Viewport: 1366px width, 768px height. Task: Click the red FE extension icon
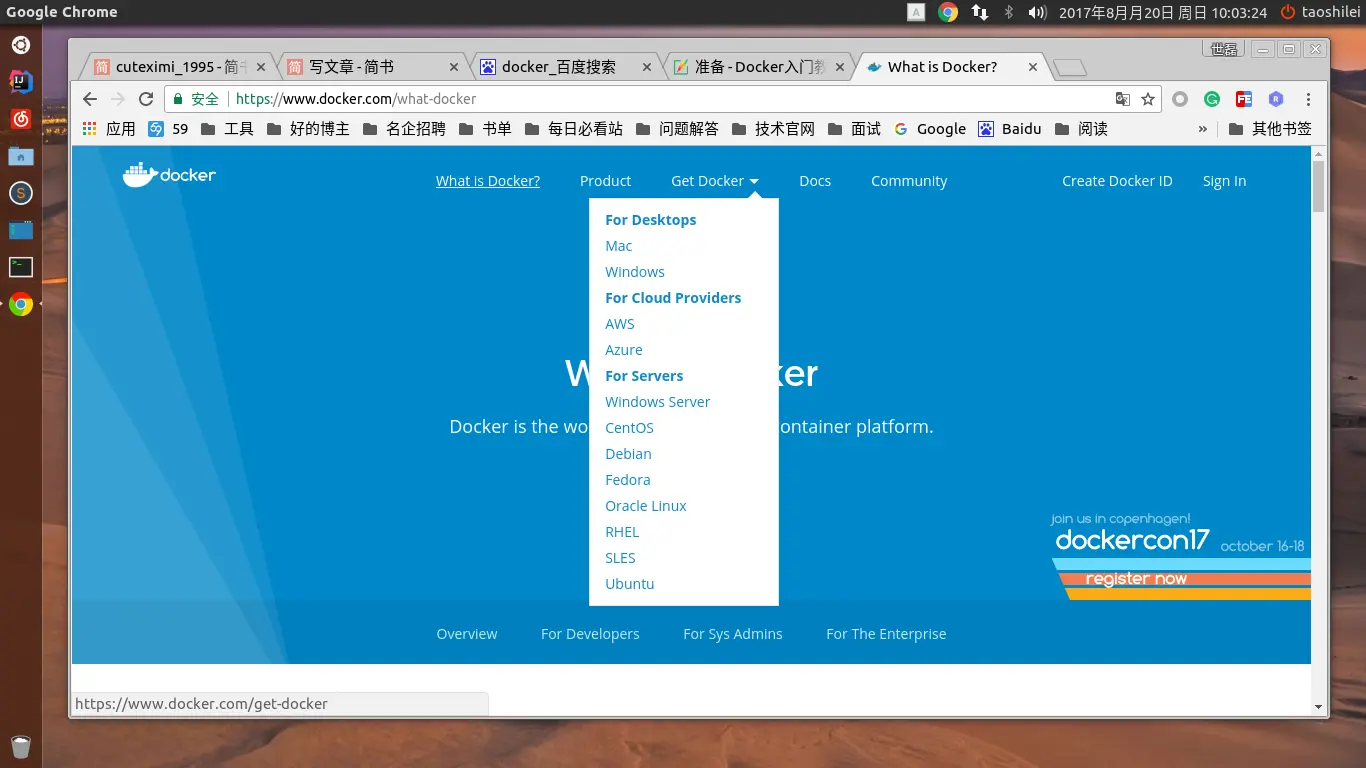(x=1243, y=99)
